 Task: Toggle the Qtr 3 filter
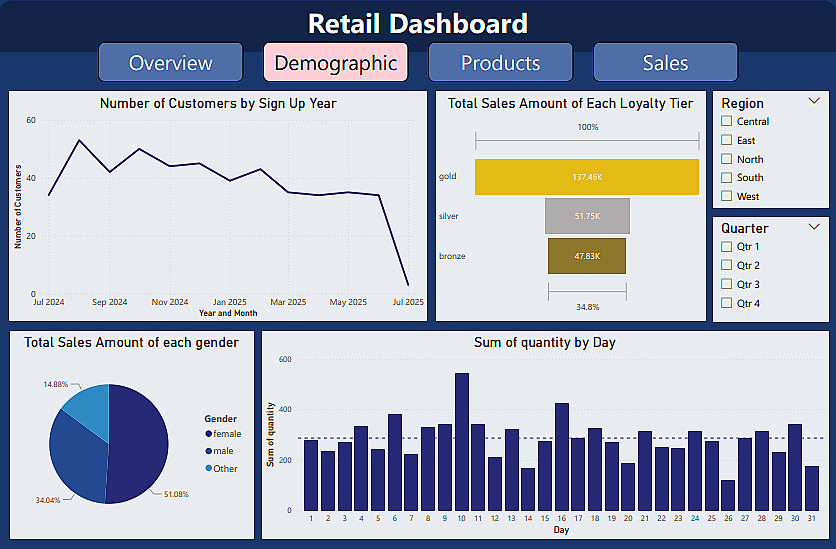coord(727,284)
